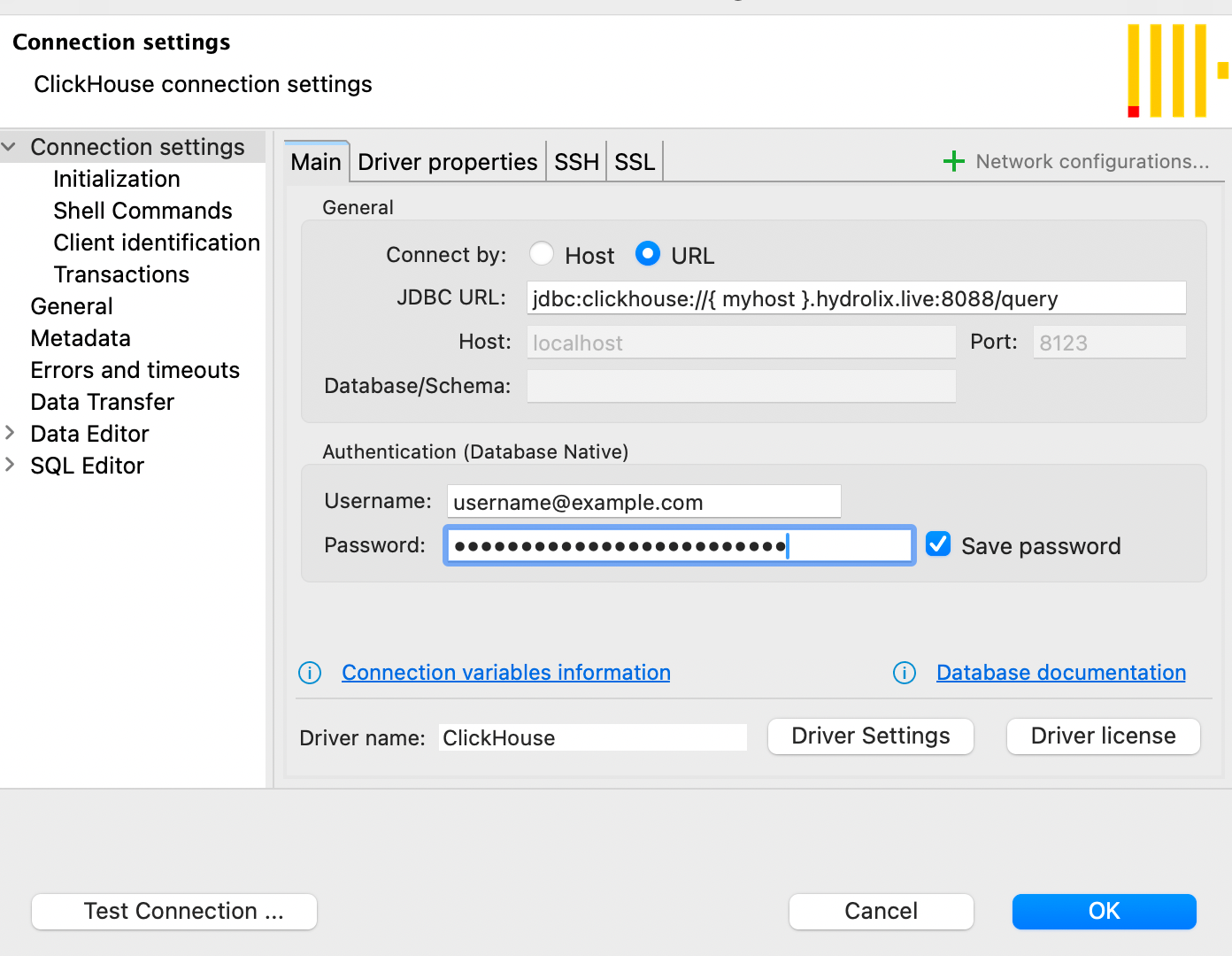Confirm with the OK button
Image resolution: width=1232 pixels, height=956 pixels.
(x=1105, y=912)
